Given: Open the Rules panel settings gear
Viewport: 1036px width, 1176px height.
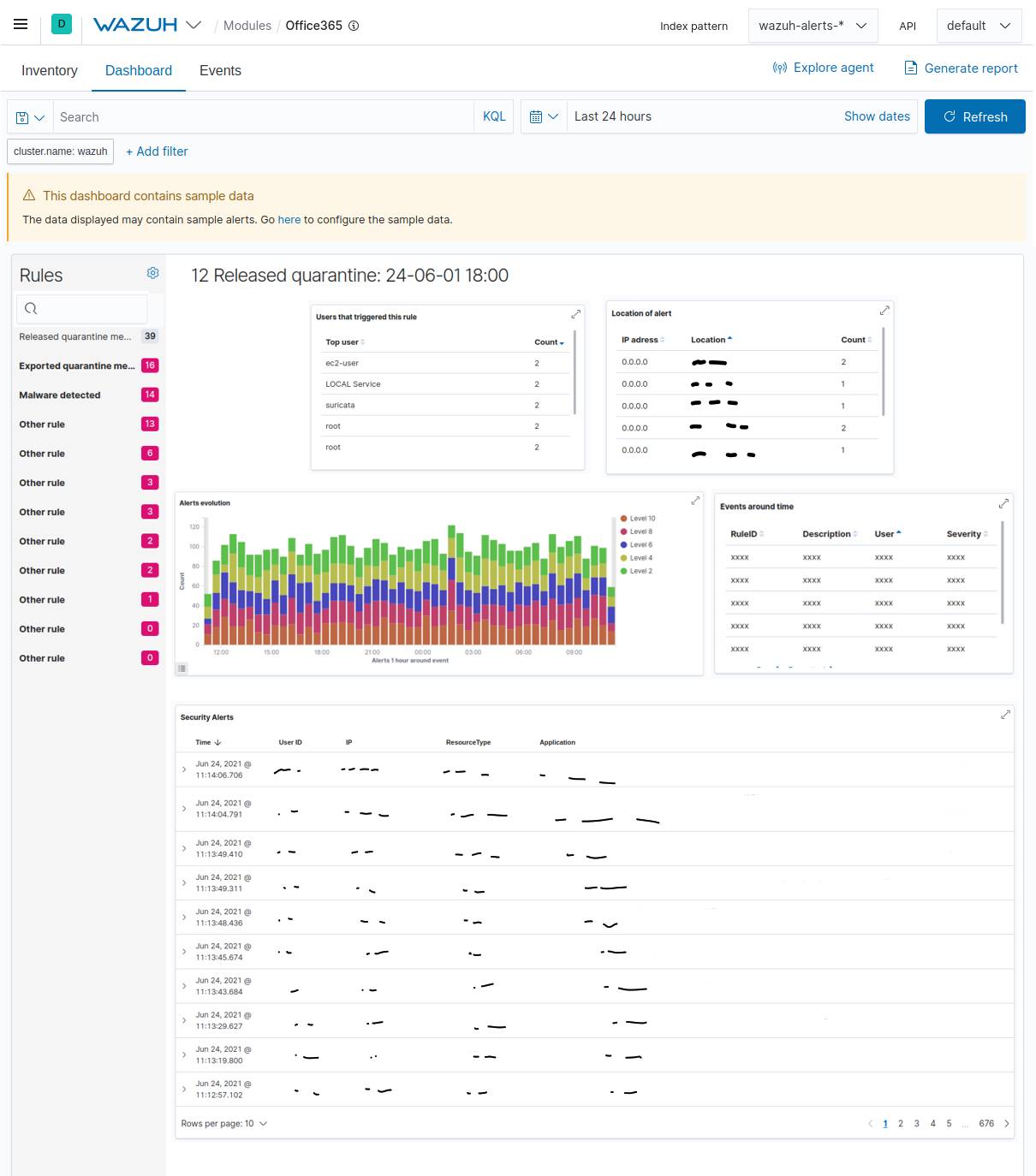Looking at the screenshot, I should (152, 273).
